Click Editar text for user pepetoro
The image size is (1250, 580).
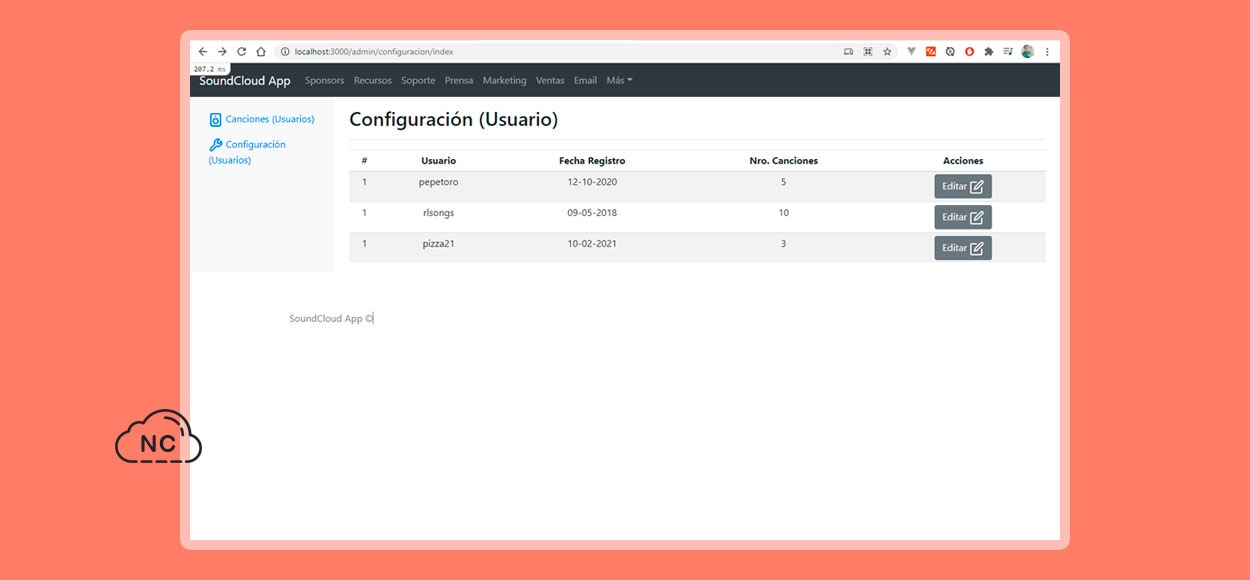(x=955, y=186)
